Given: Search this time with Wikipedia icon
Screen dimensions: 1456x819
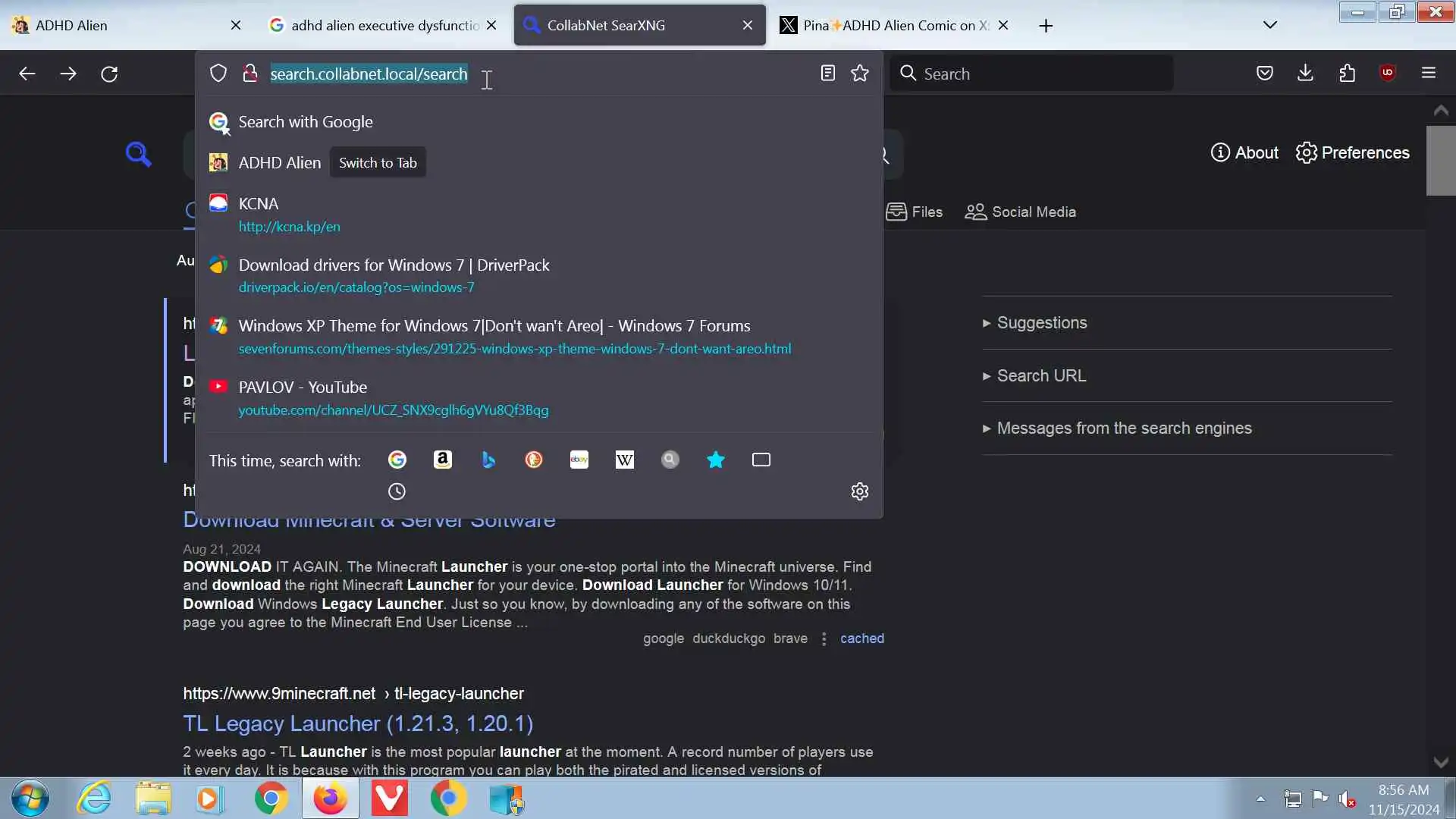Looking at the screenshot, I should point(624,460).
